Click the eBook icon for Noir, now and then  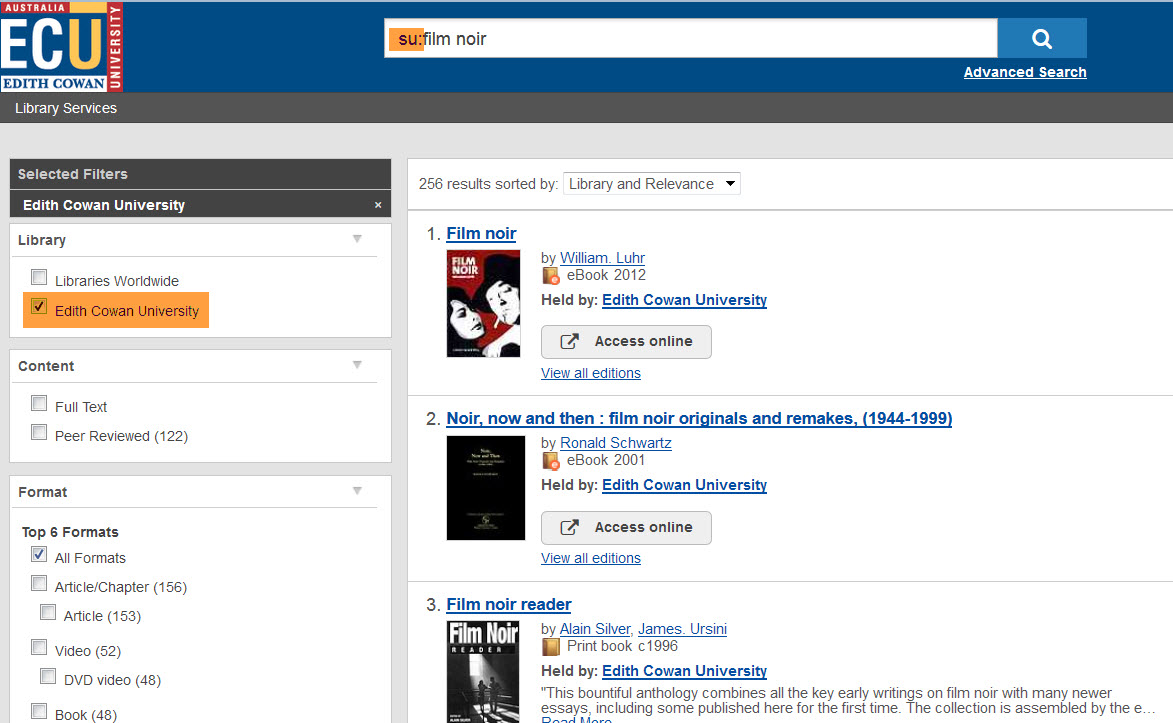(x=551, y=461)
